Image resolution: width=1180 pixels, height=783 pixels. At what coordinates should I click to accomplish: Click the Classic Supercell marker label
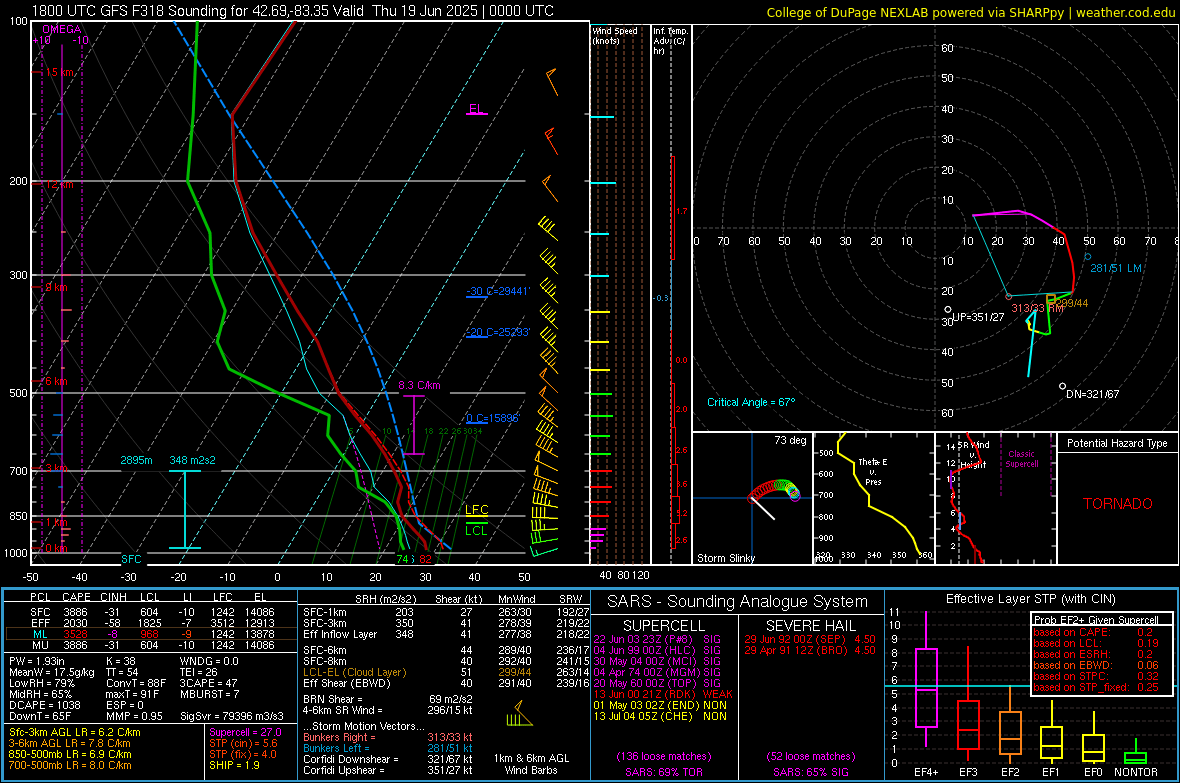(x=1021, y=459)
